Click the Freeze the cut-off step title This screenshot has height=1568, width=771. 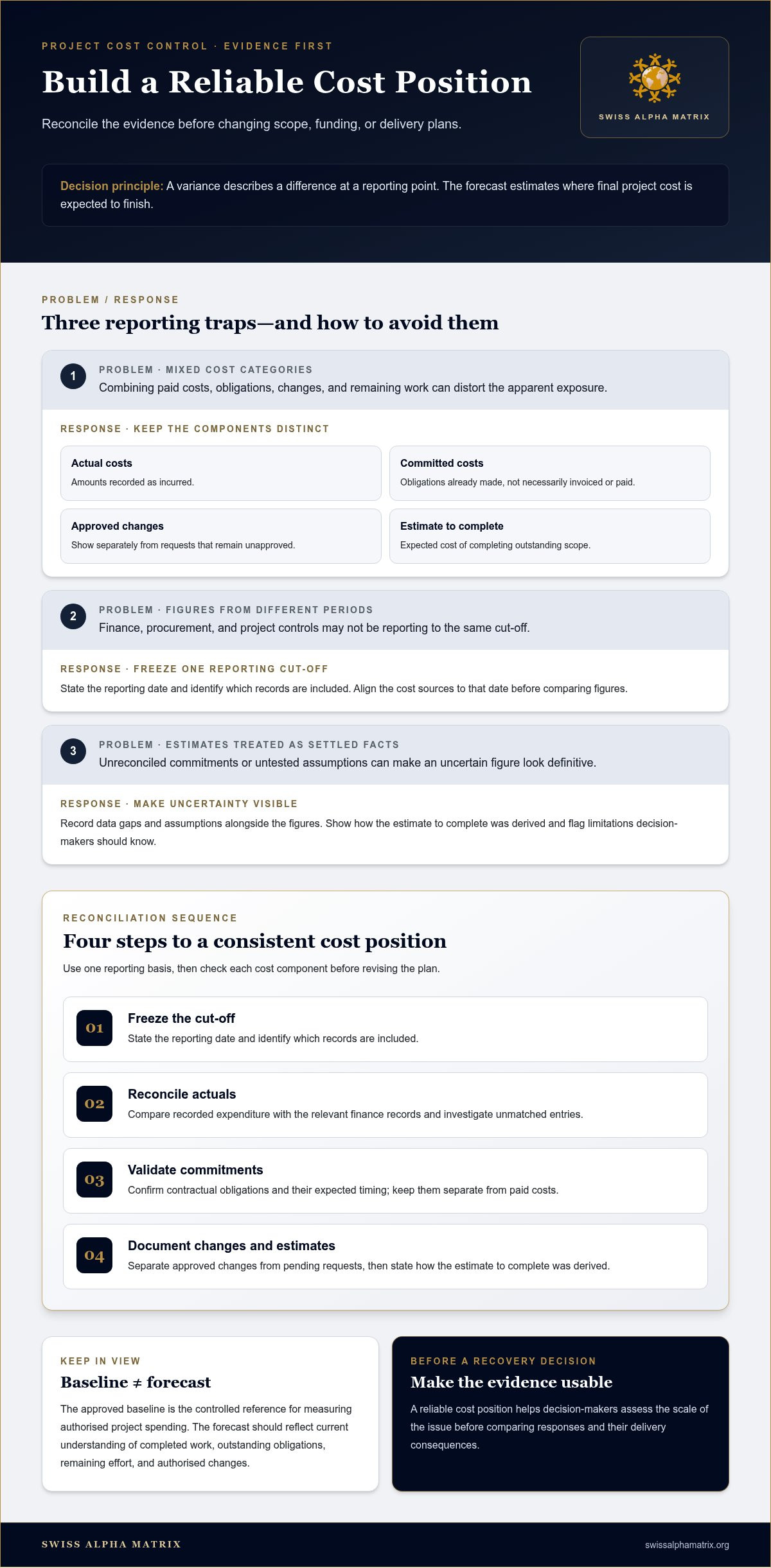click(x=181, y=1018)
